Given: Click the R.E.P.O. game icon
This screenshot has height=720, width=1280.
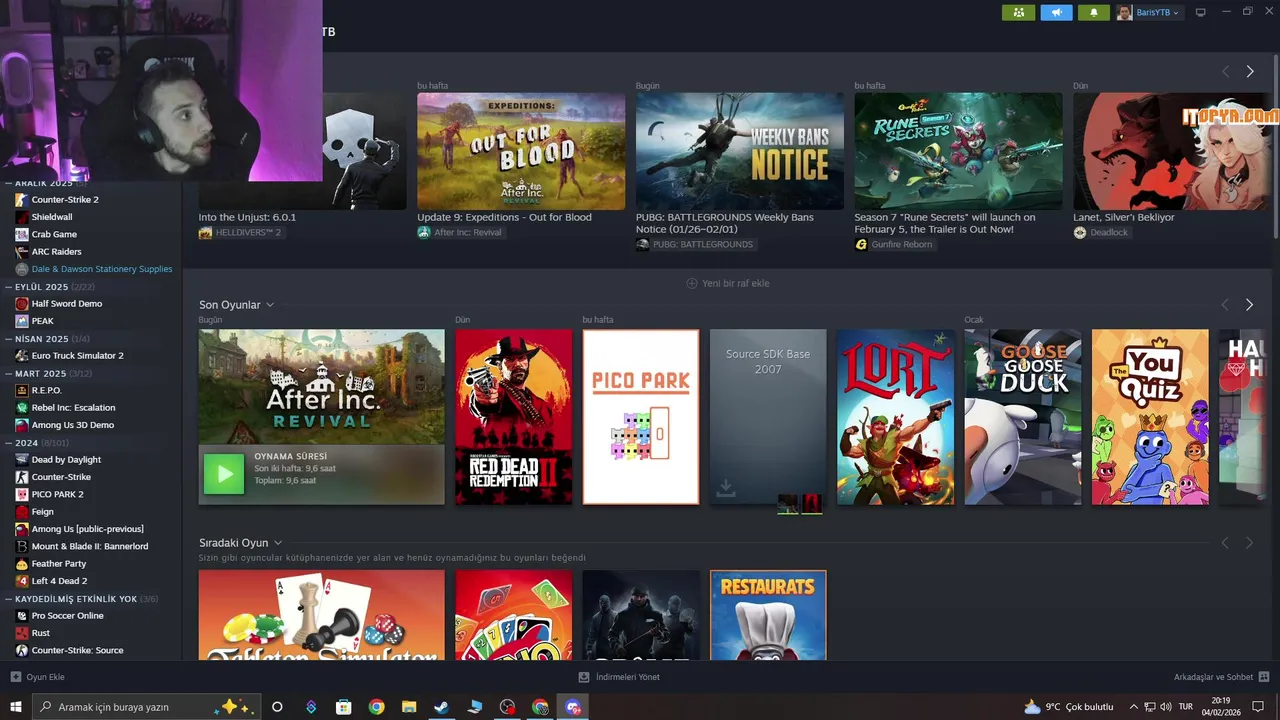Looking at the screenshot, I should click(x=22, y=390).
